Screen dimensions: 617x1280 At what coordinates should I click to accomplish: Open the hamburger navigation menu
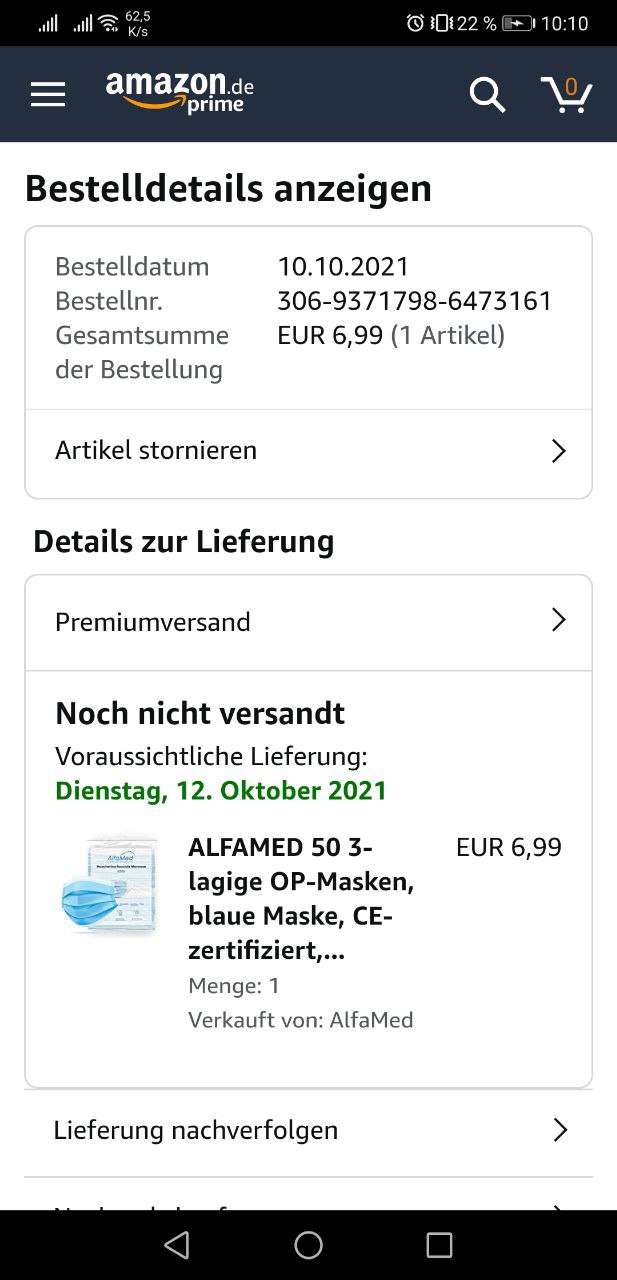[47, 95]
